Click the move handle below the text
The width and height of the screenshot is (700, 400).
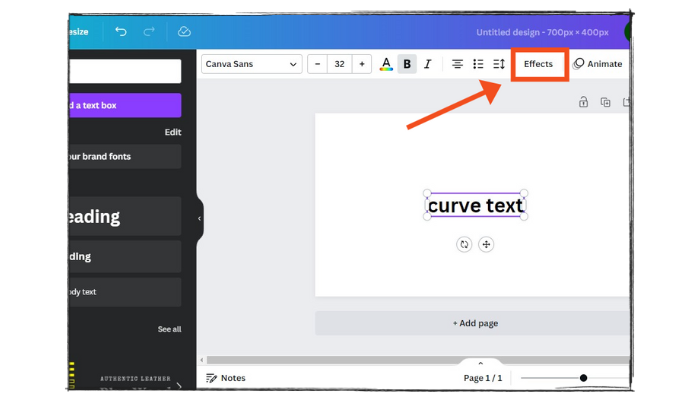click(x=486, y=244)
